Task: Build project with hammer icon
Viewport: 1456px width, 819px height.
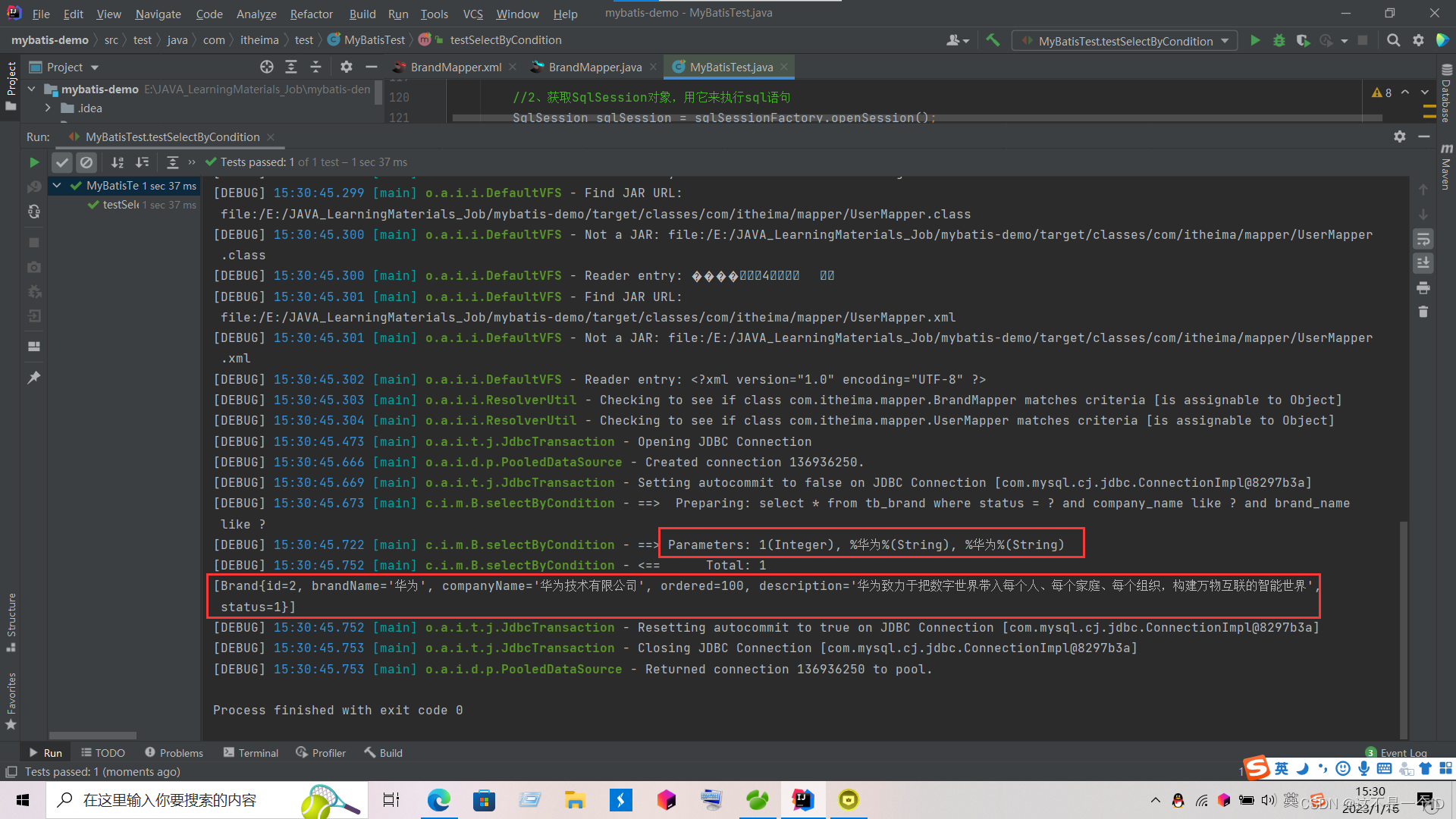Action: 993,40
